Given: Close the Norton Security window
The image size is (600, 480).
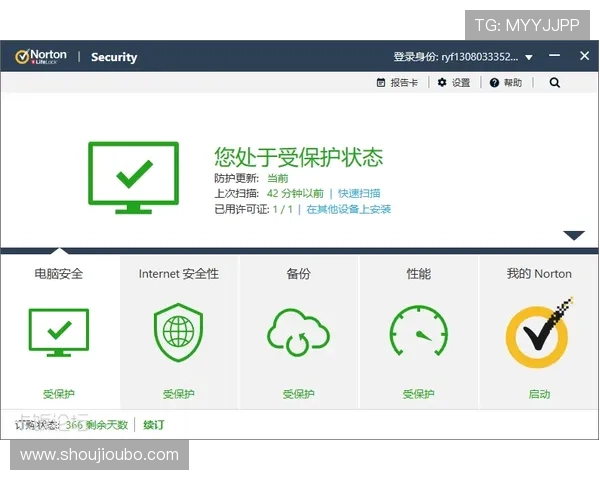Looking at the screenshot, I should pyautogui.click(x=584, y=56).
